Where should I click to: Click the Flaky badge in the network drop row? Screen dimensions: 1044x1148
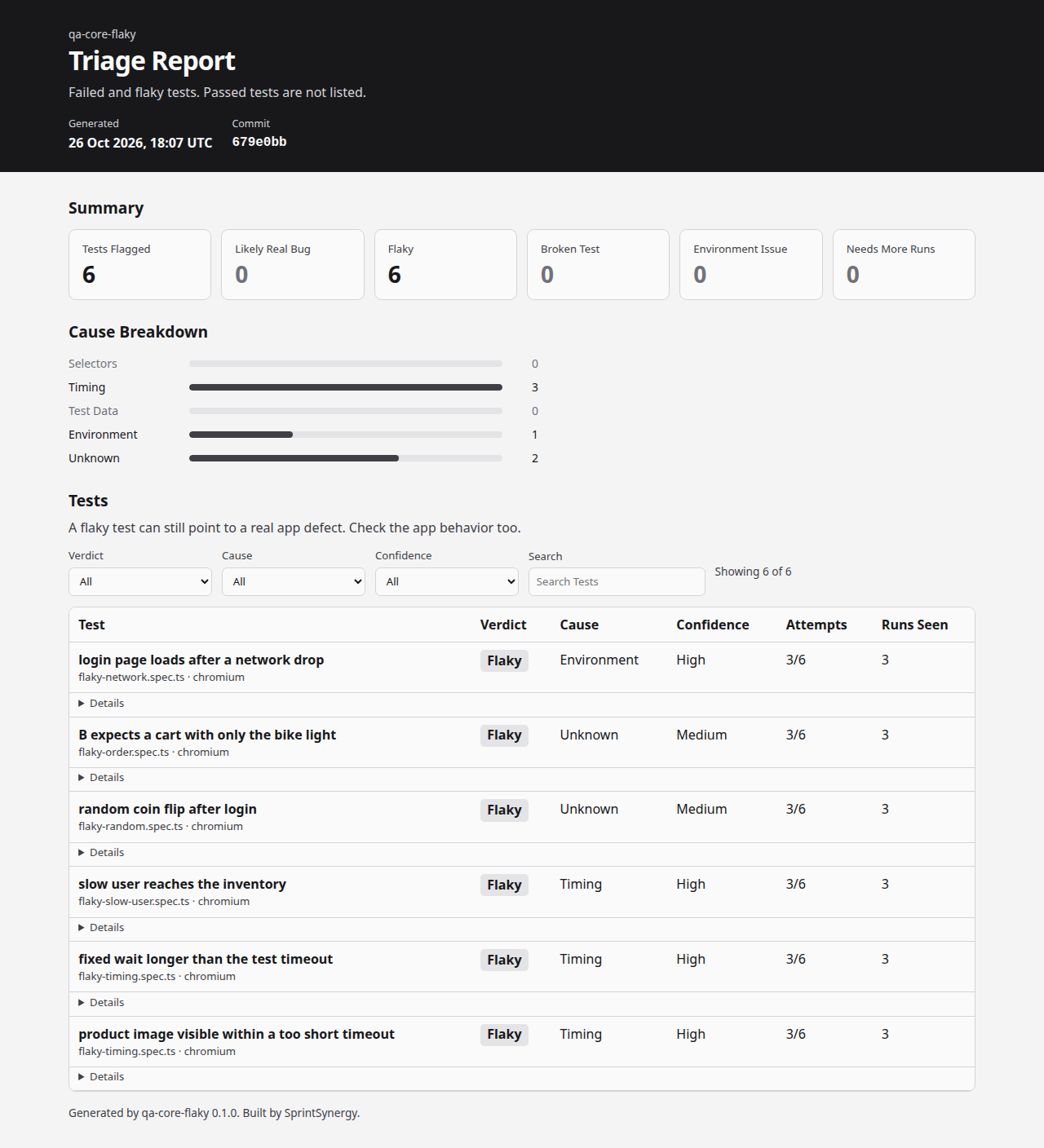504,660
